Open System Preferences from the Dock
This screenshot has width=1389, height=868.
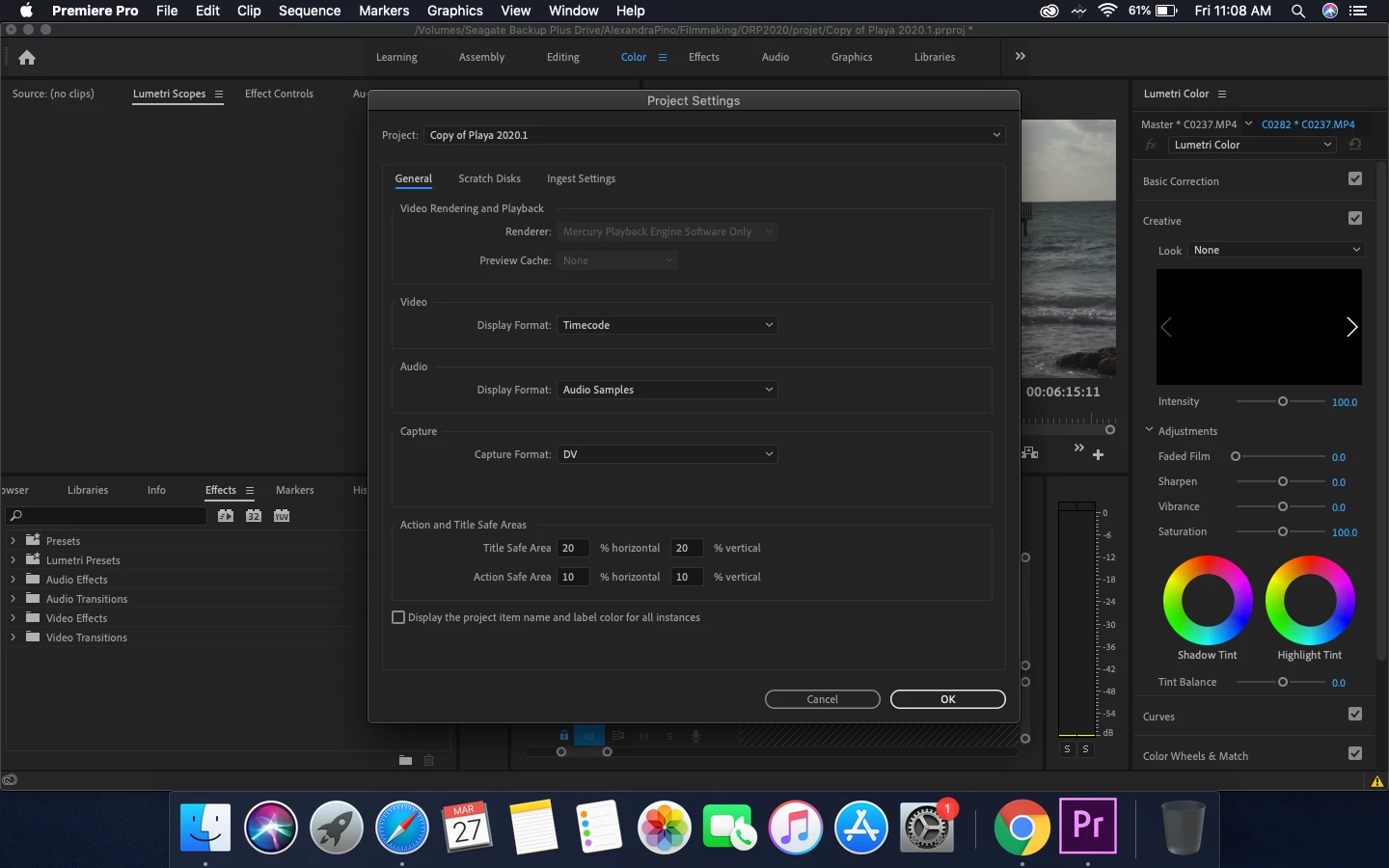[x=926, y=827]
